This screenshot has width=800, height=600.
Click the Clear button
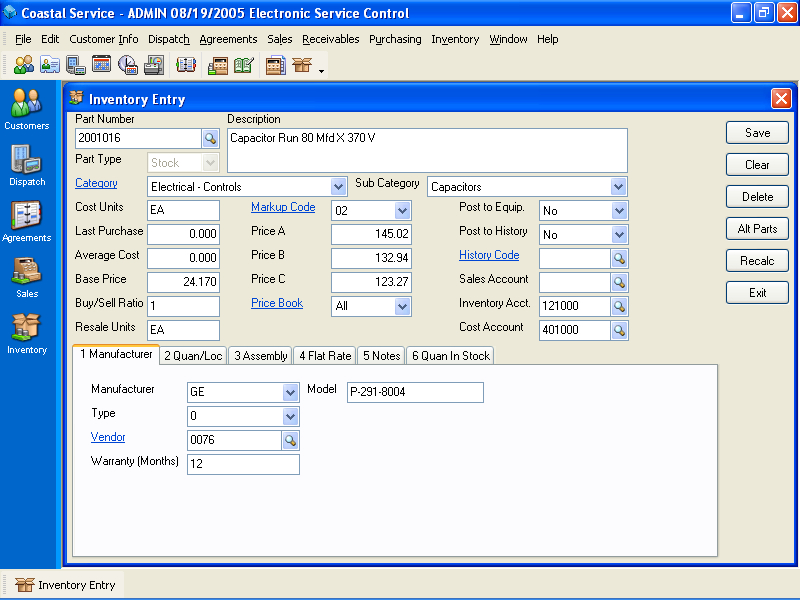757,165
